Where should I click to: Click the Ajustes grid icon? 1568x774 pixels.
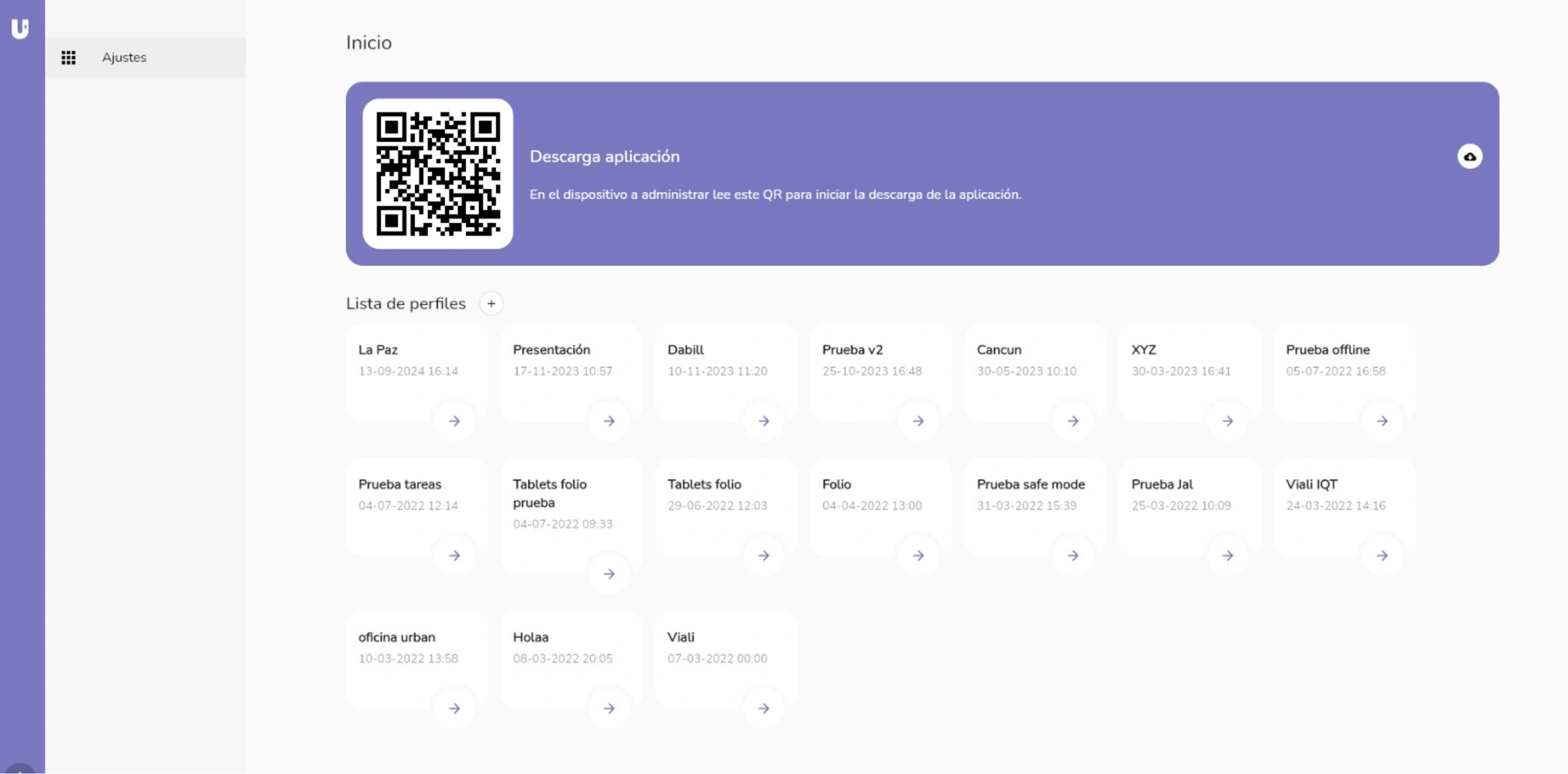(x=69, y=58)
